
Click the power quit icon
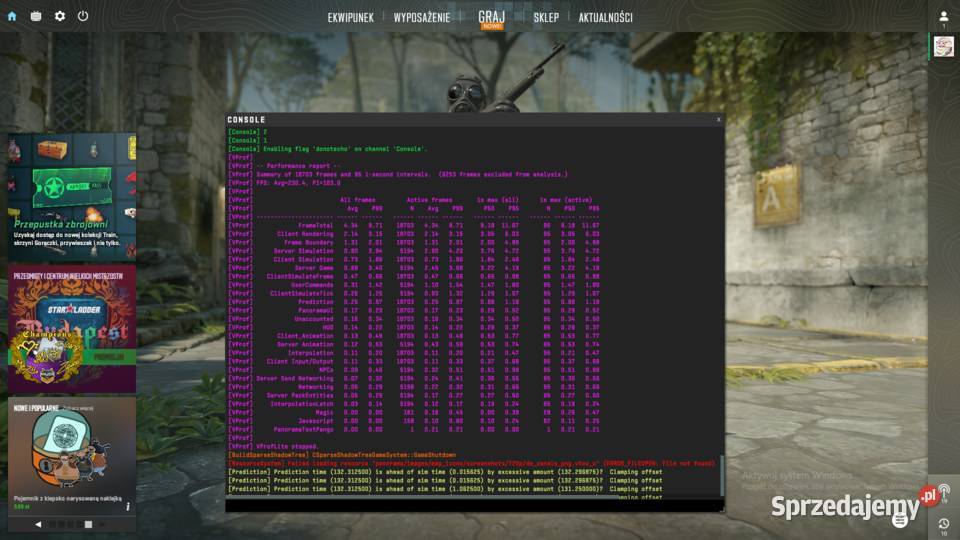83,16
